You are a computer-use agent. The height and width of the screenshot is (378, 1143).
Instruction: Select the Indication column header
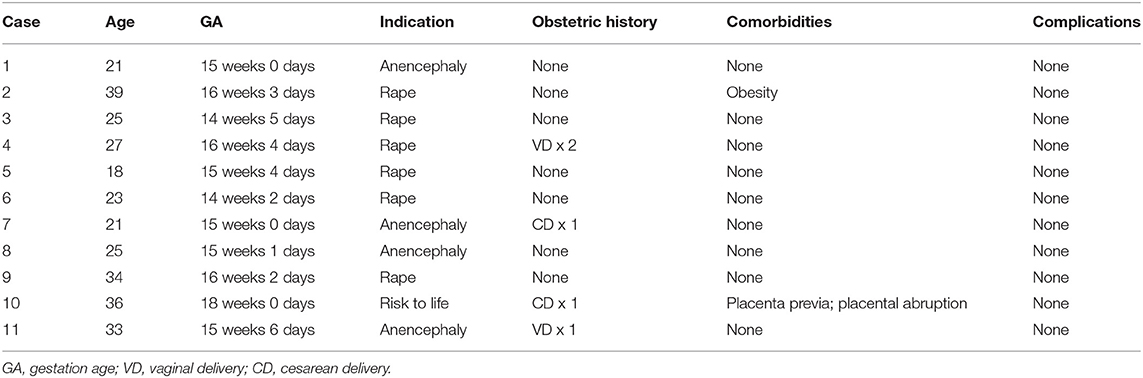coord(416,22)
